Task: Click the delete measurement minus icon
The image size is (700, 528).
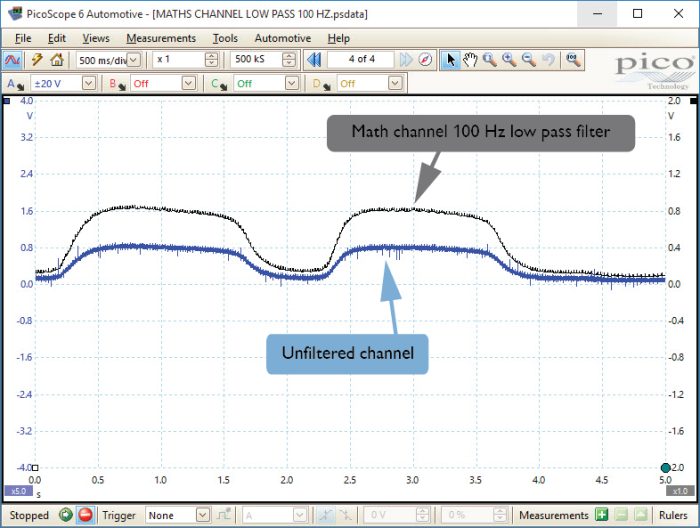Action: 621,515
